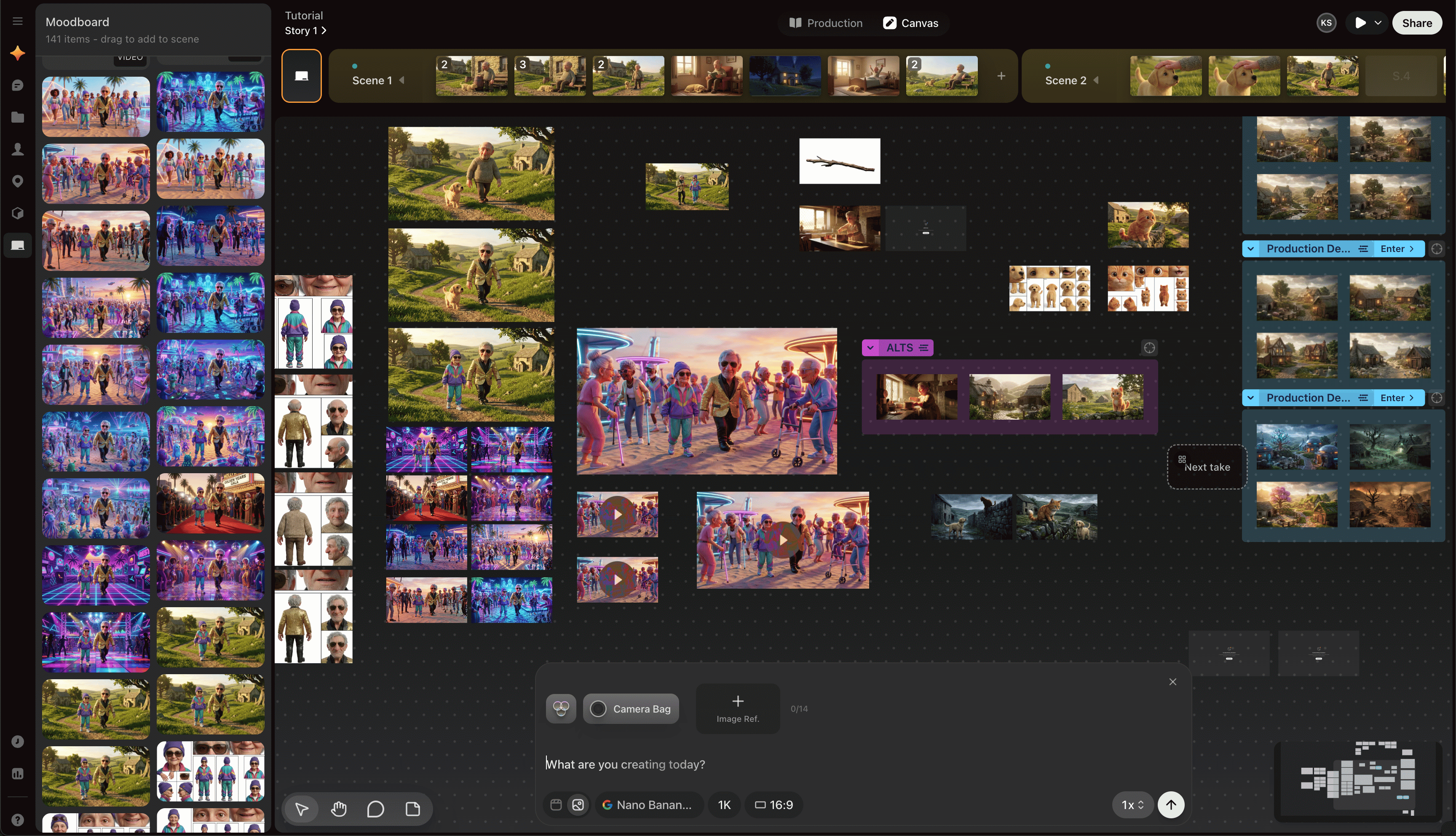Open the locations panel (map pin icon)

[x=18, y=182]
